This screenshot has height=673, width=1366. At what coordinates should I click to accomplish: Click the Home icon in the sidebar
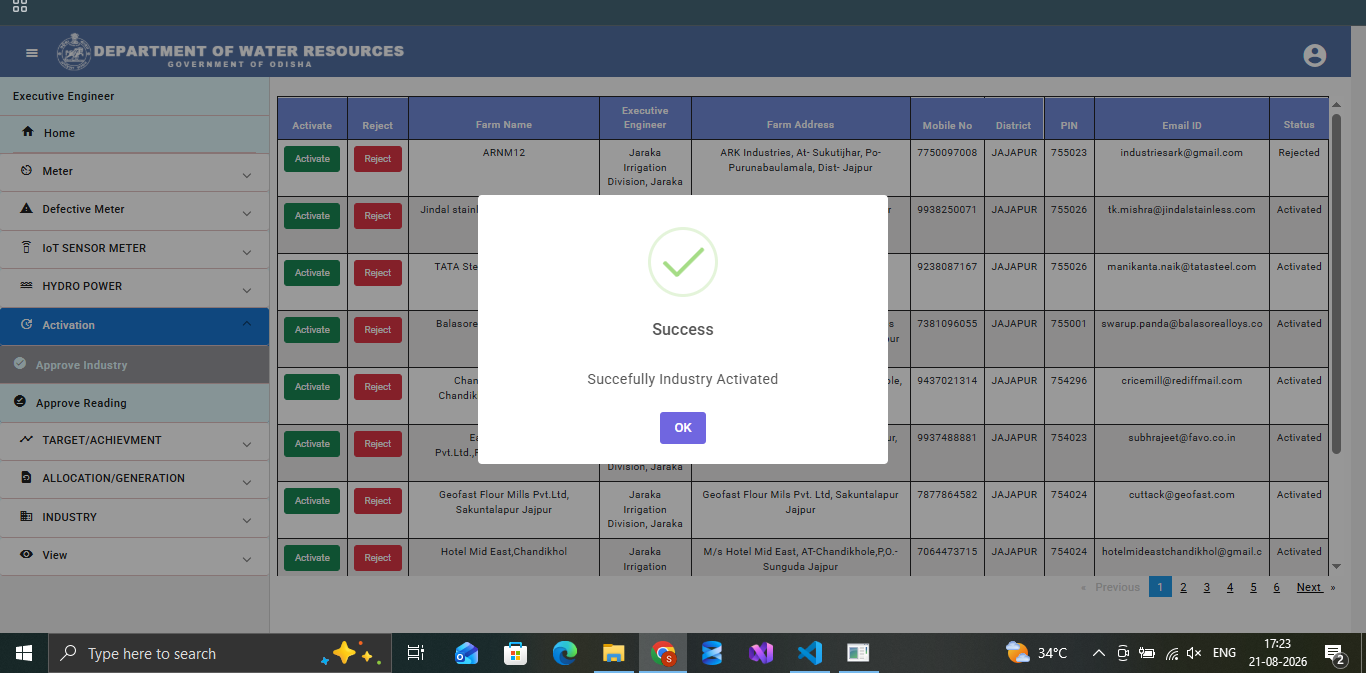[x=28, y=132]
